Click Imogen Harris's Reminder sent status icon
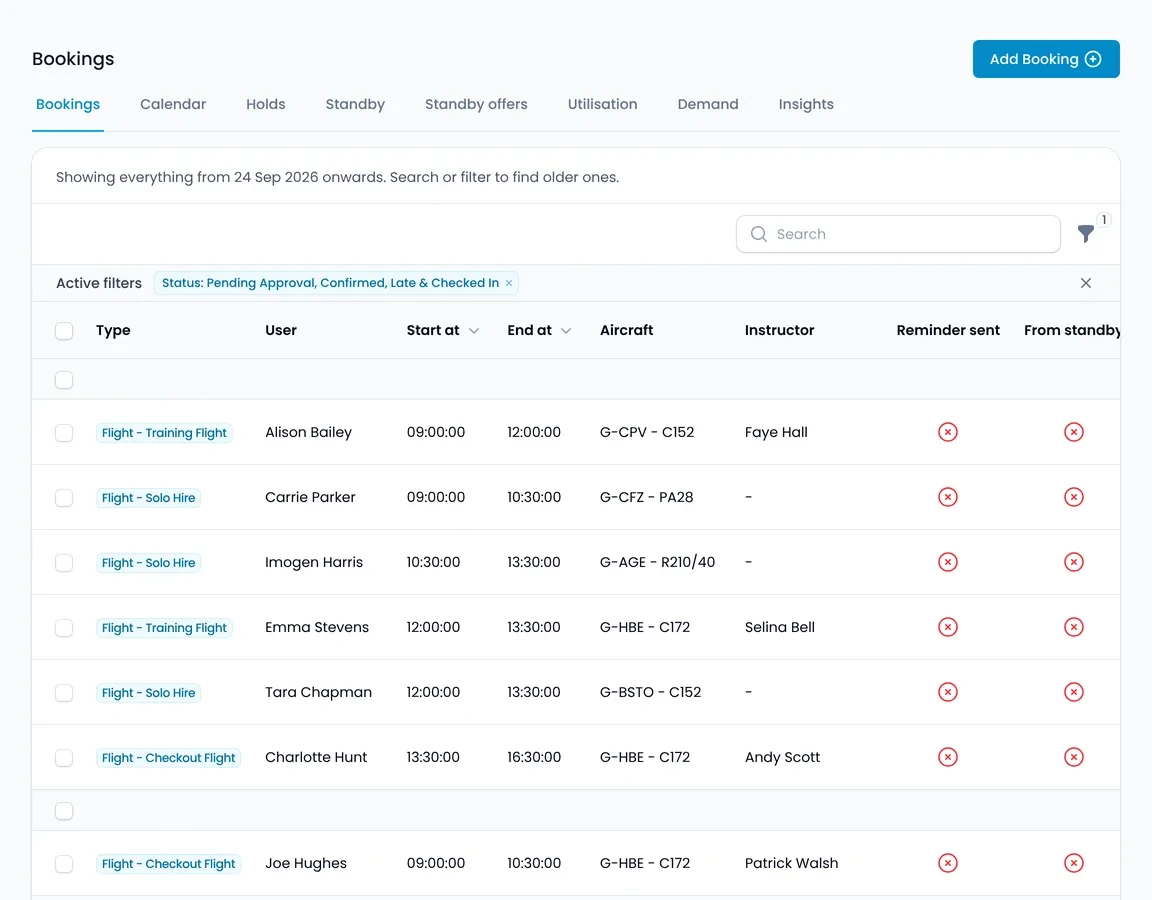 [x=948, y=562]
